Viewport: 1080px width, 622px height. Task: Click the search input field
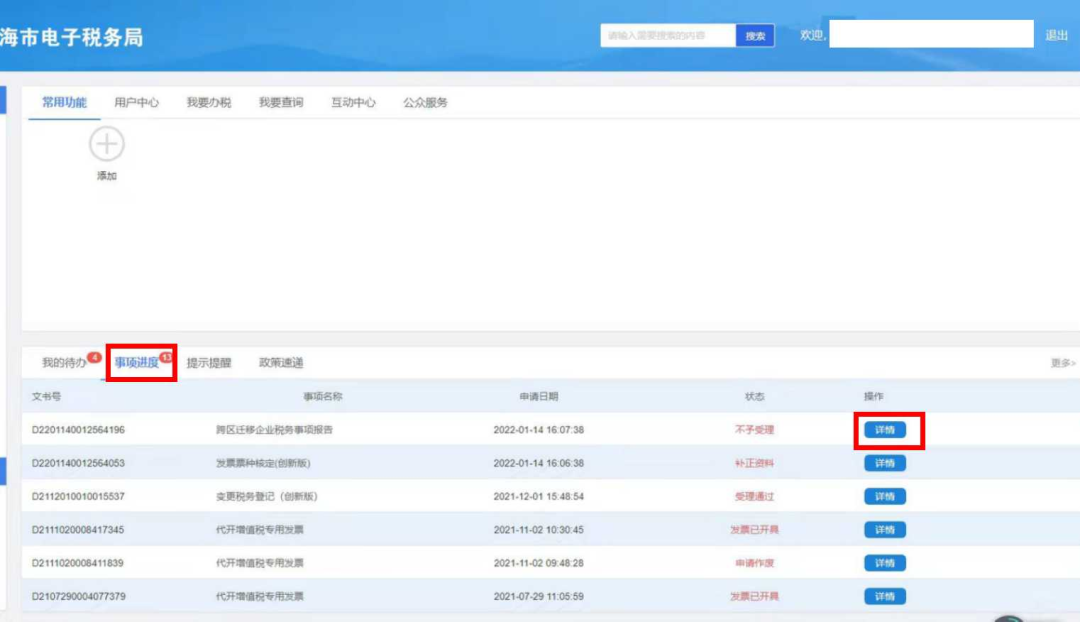tap(667, 36)
